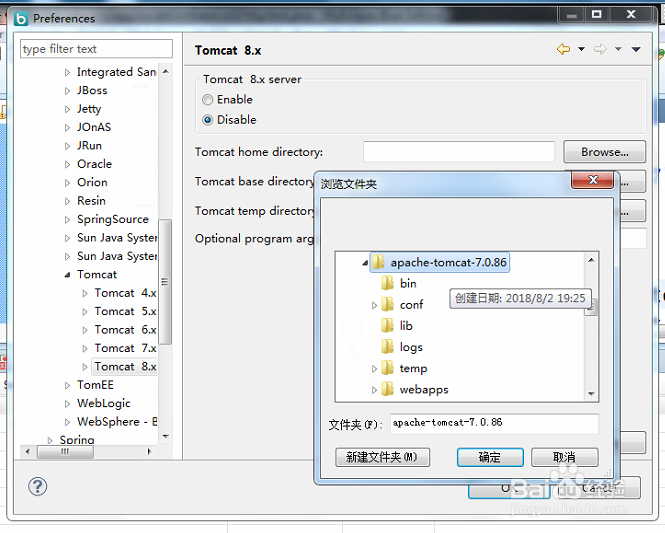Click the back navigation arrow icon
The image size is (665, 533).
(563, 49)
